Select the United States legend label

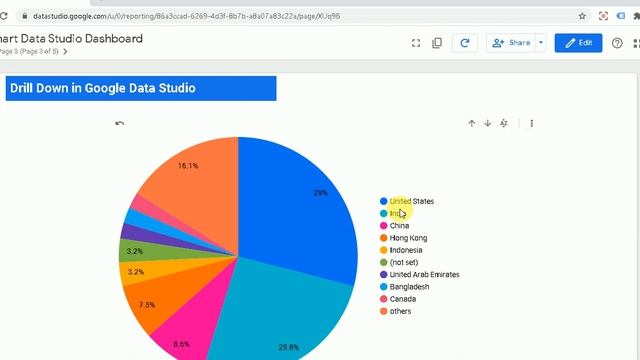411,201
